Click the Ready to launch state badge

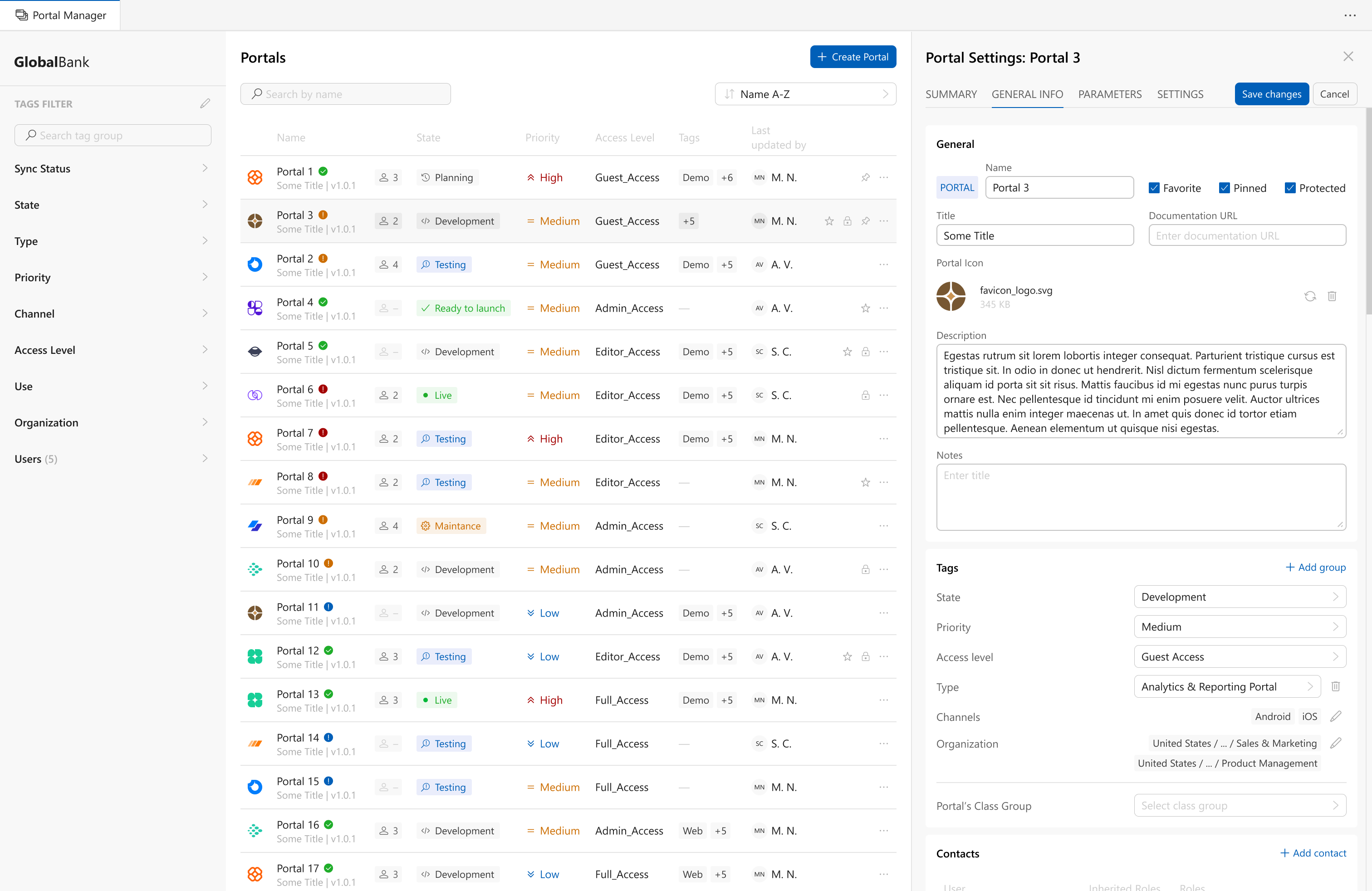(464, 308)
